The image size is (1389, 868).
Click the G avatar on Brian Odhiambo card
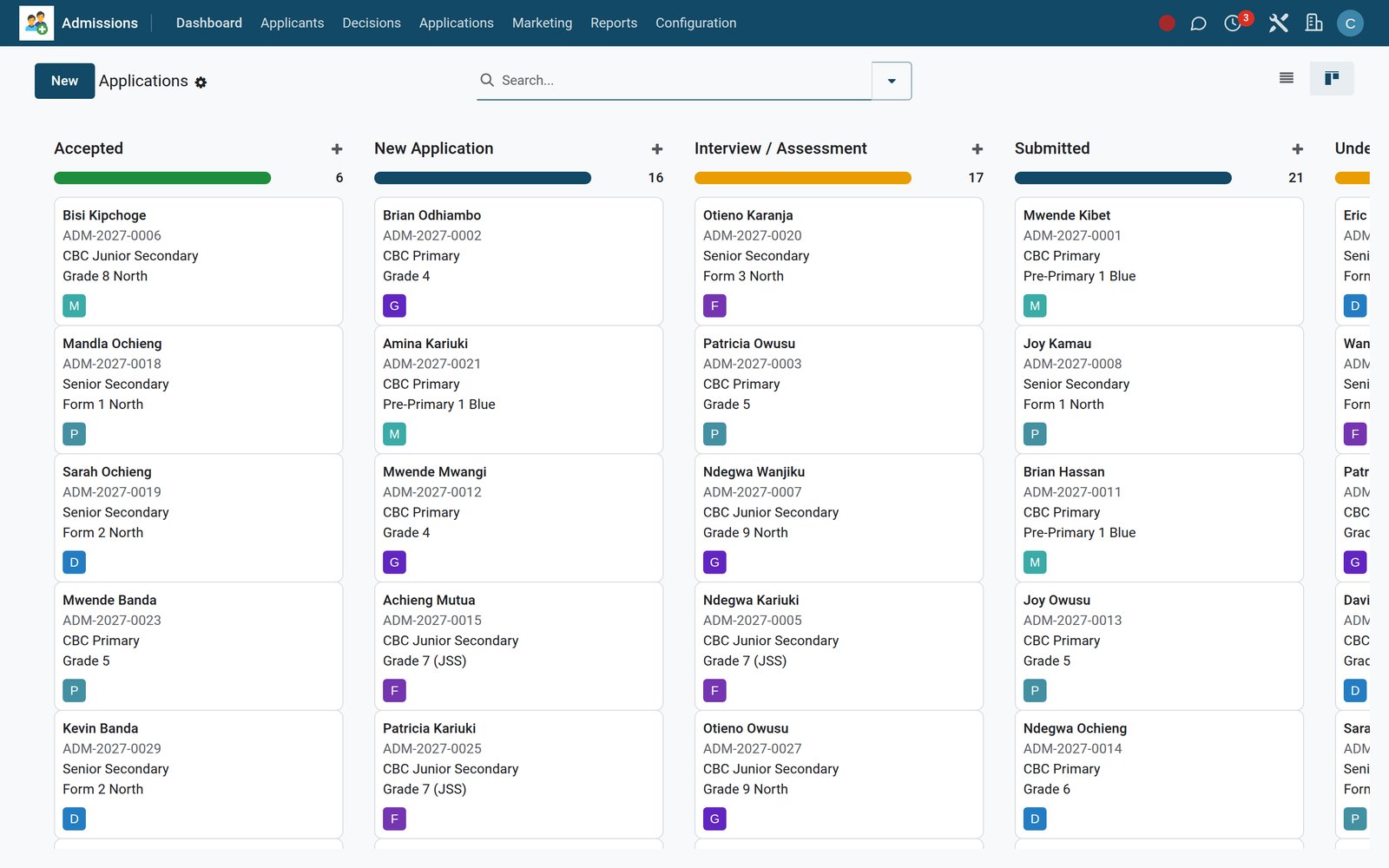pos(394,306)
